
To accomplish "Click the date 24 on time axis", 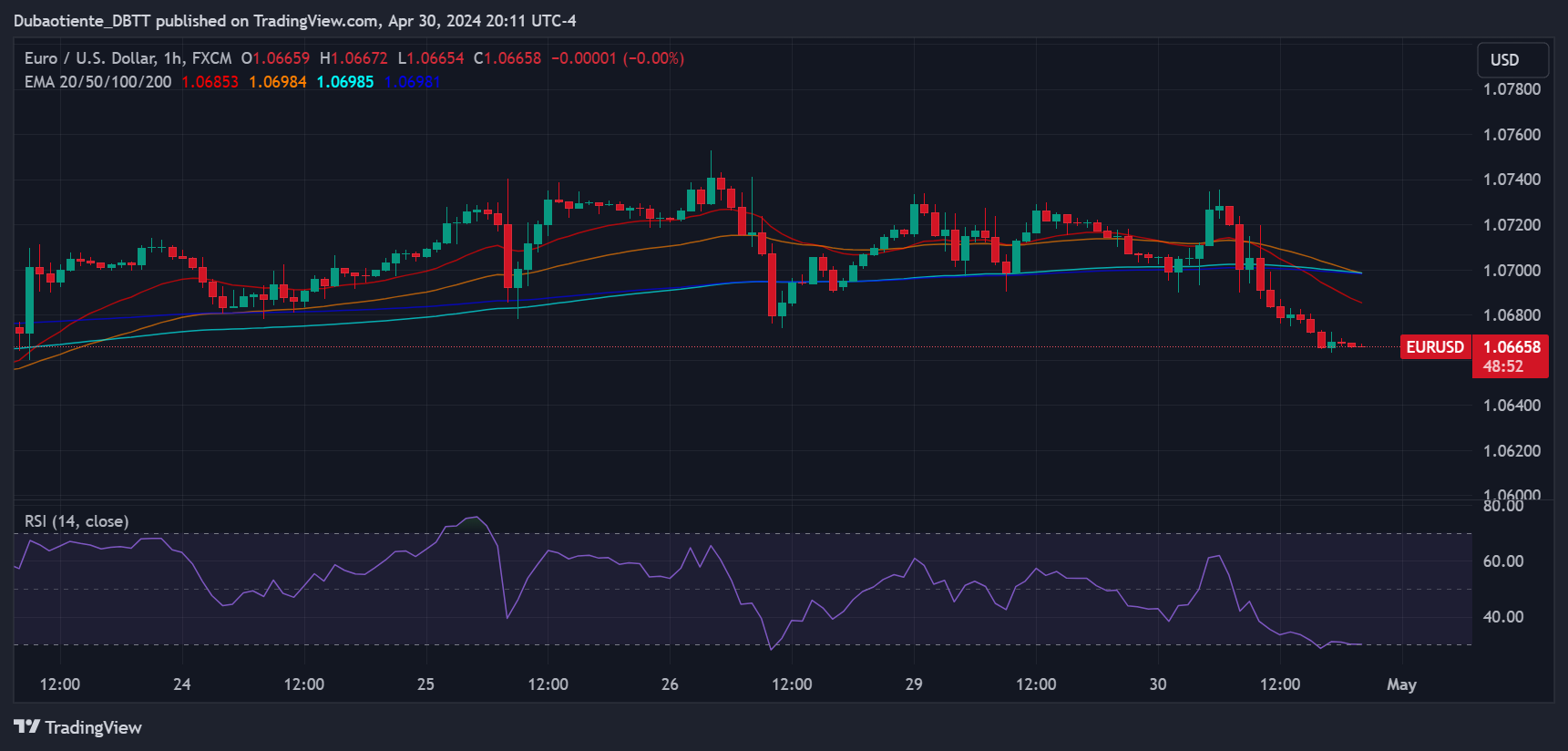I will point(182,684).
